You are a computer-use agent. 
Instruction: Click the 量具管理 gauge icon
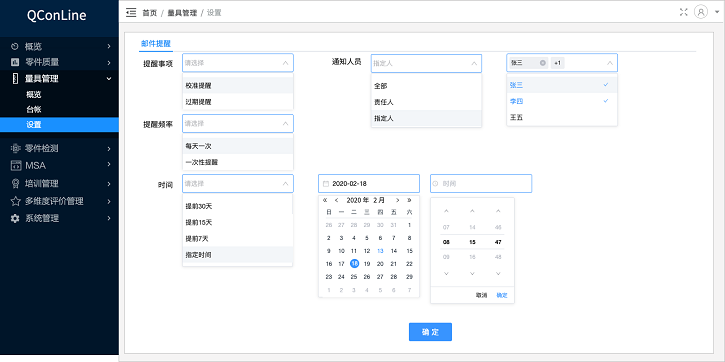[15, 78]
